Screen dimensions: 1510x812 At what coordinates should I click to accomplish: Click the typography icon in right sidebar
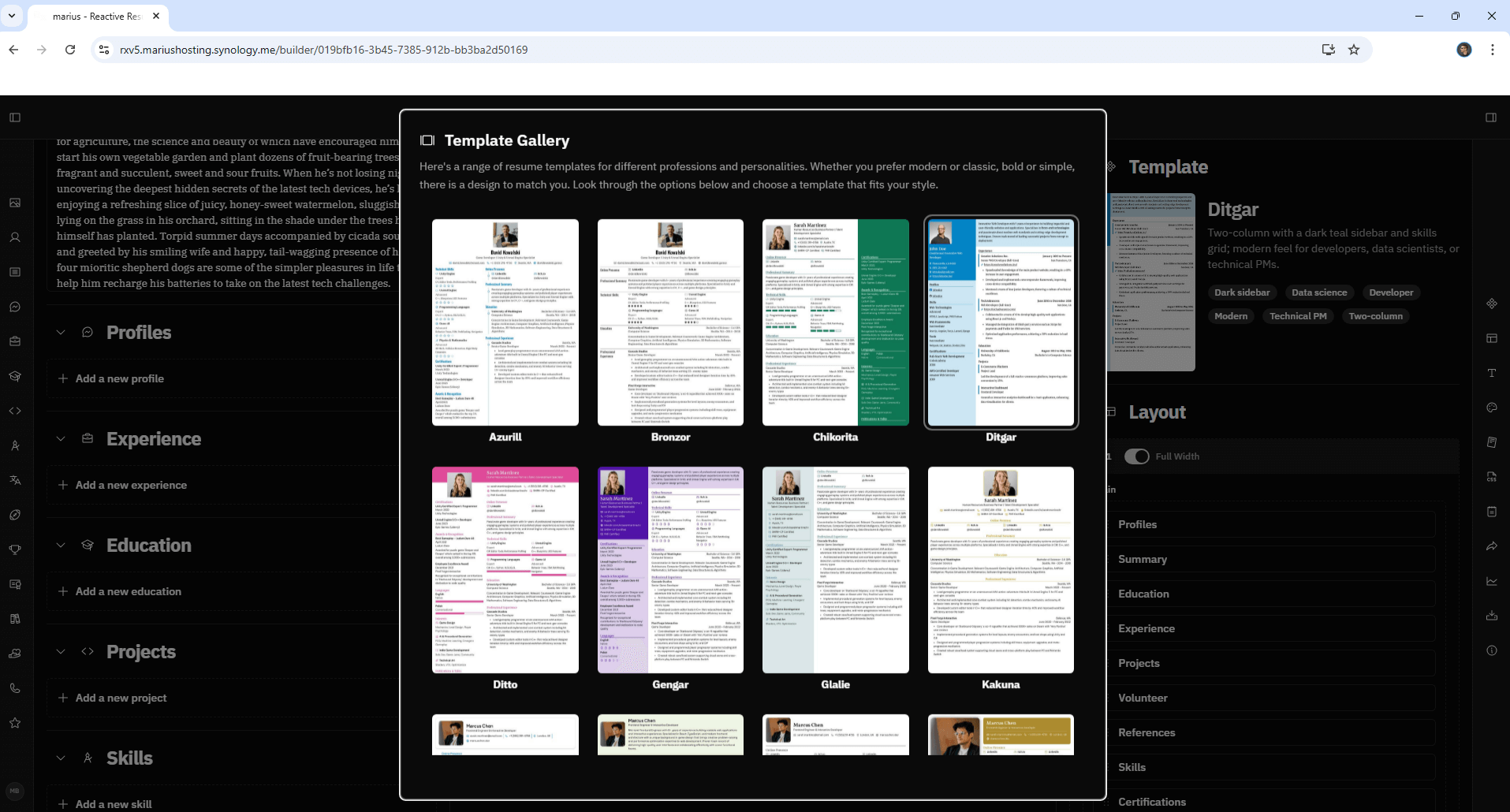(1492, 373)
